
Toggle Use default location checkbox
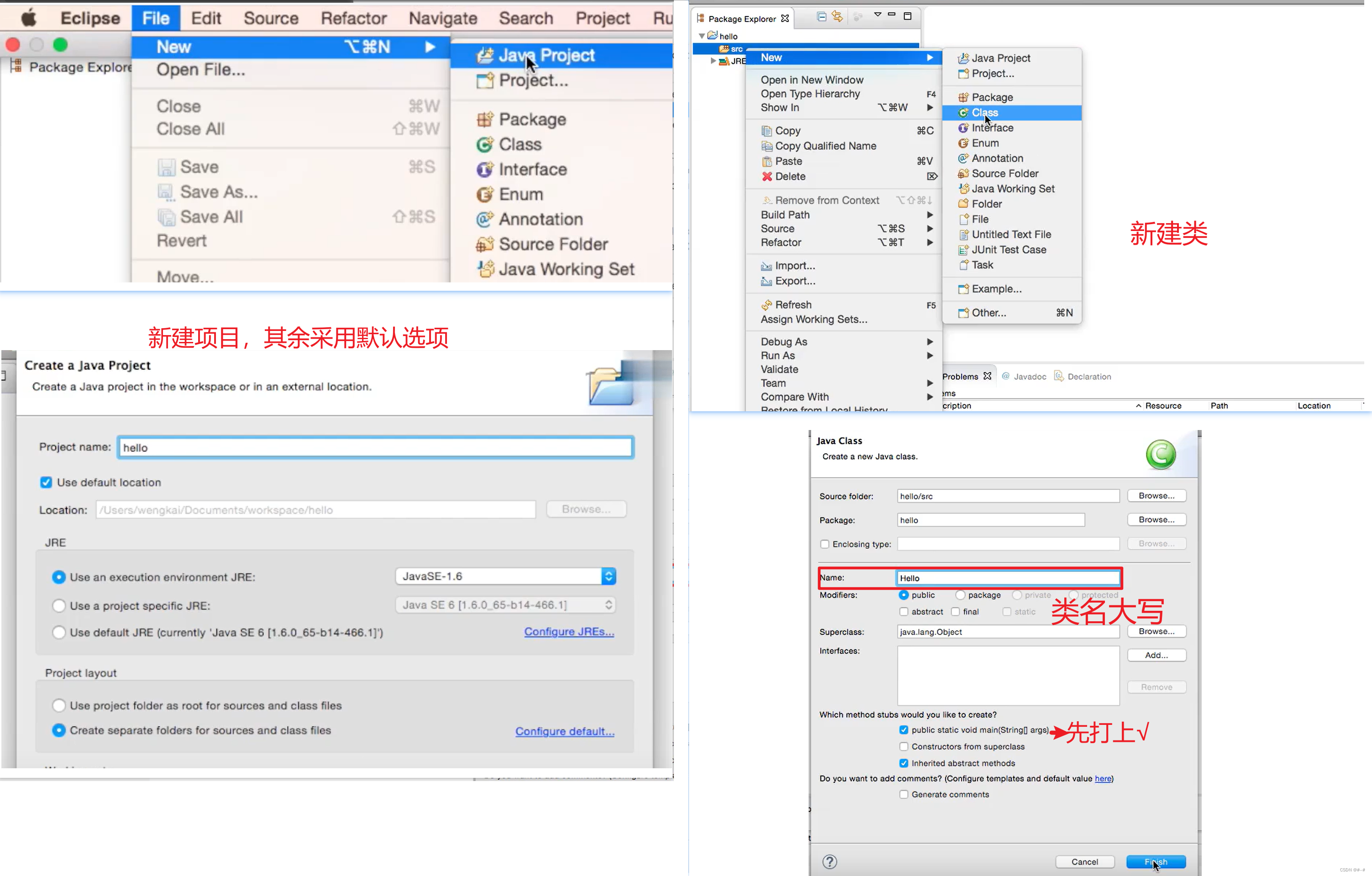pos(46,483)
